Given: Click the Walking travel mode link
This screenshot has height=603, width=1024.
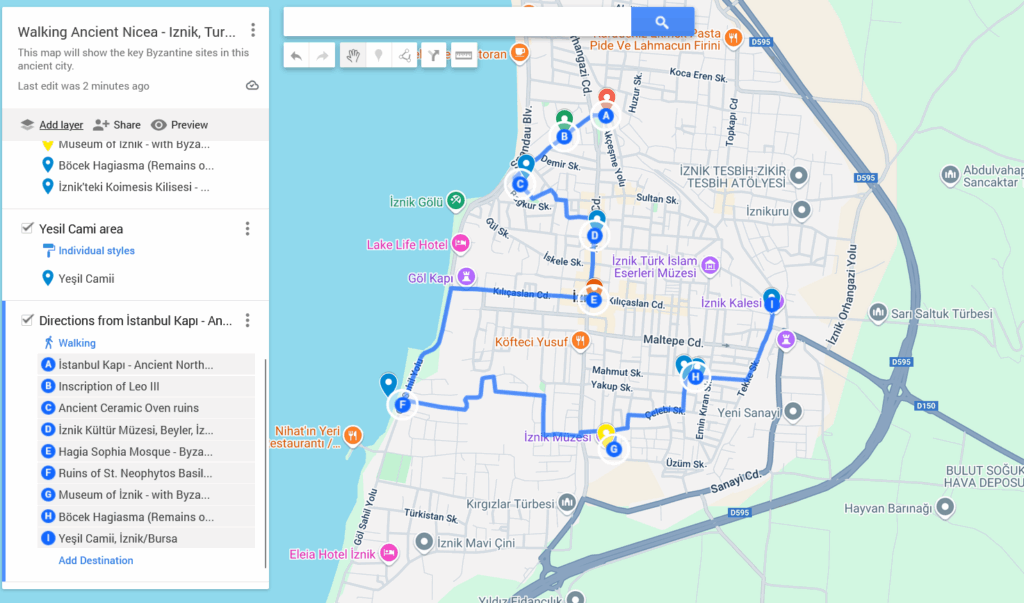Looking at the screenshot, I should [x=77, y=343].
